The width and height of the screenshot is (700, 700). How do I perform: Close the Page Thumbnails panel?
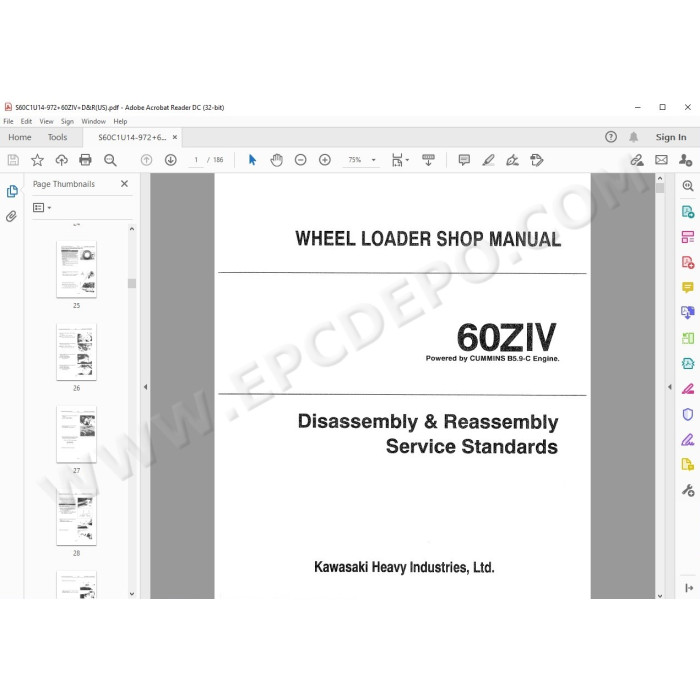click(x=125, y=183)
